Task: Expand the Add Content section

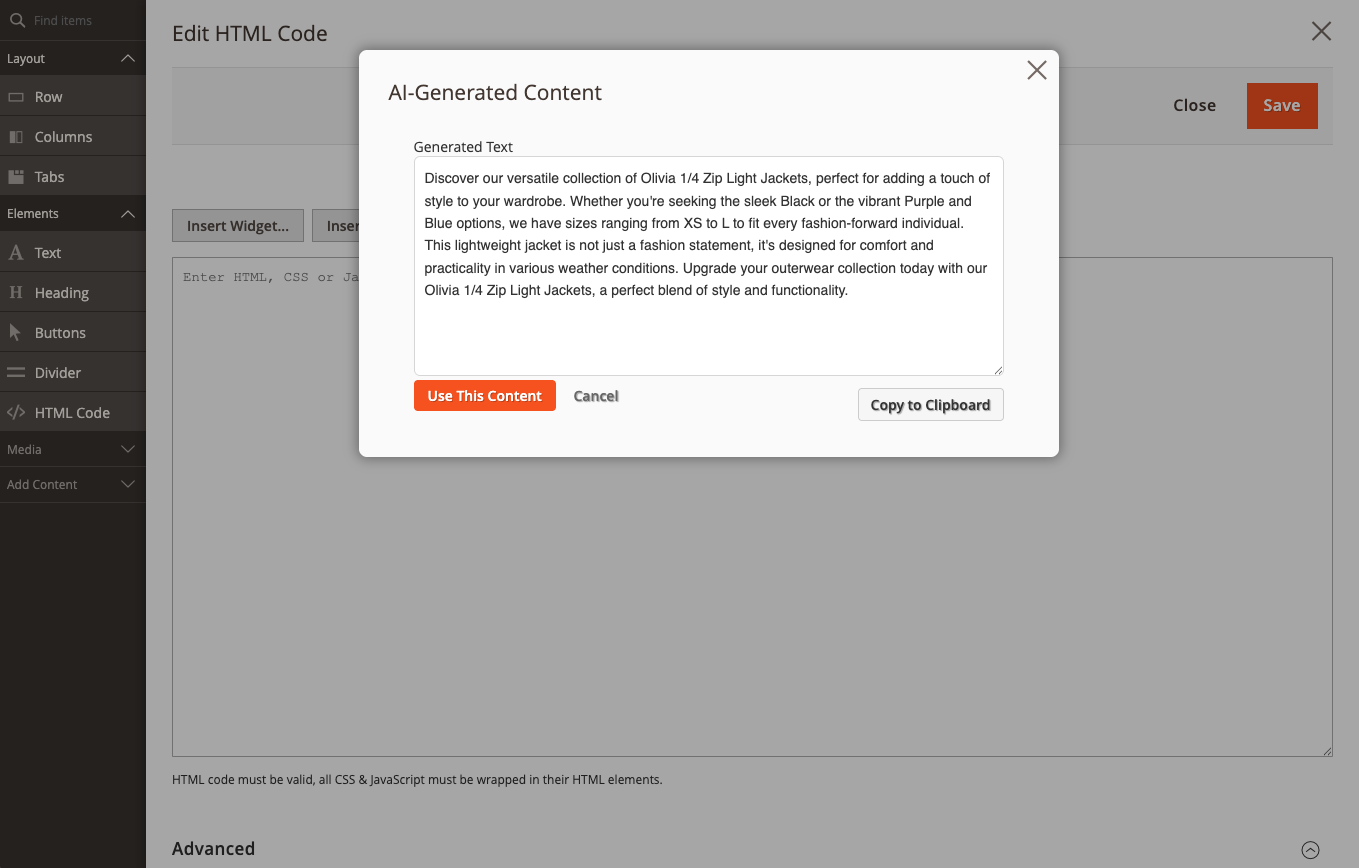Action: tap(127, 485)
